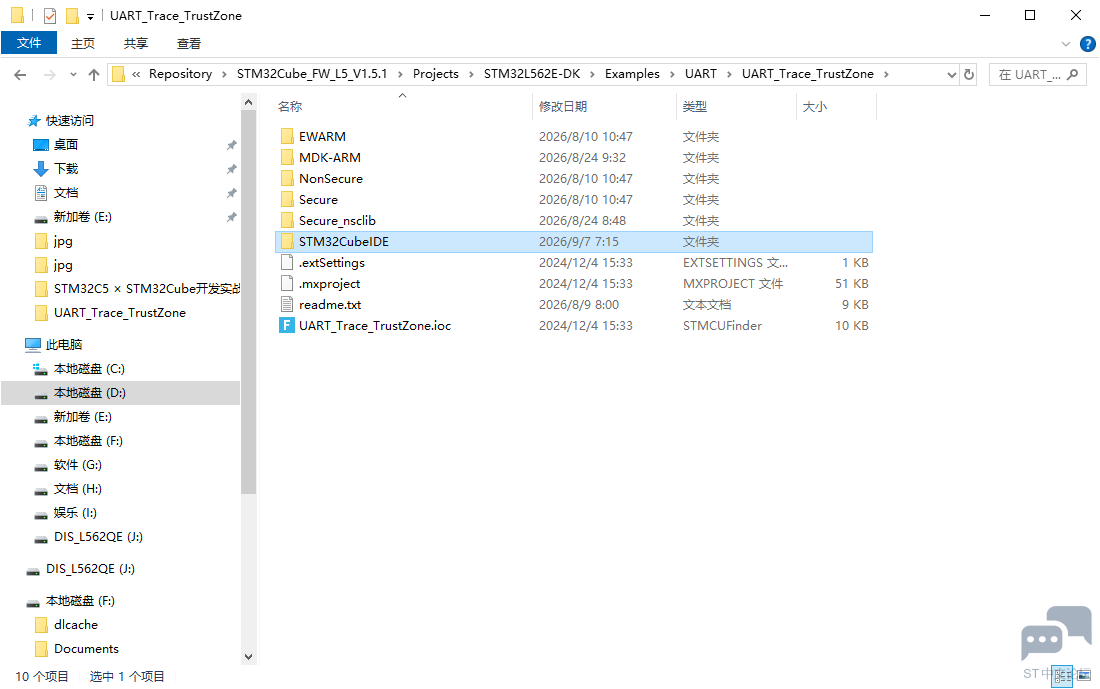Screen dimensions: 1100x689
Task: Open 下载 in quick access
Action: (x=66, y=168)
